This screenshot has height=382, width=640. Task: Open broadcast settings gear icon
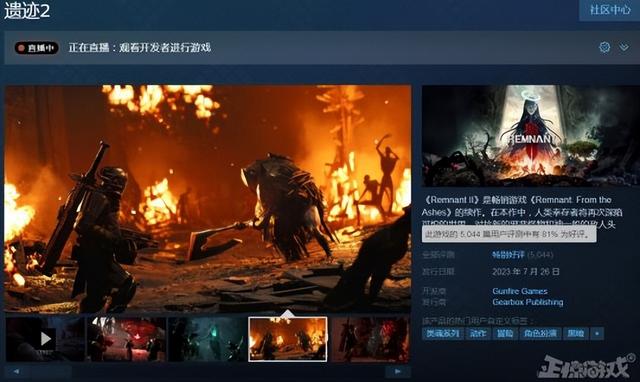604,47
